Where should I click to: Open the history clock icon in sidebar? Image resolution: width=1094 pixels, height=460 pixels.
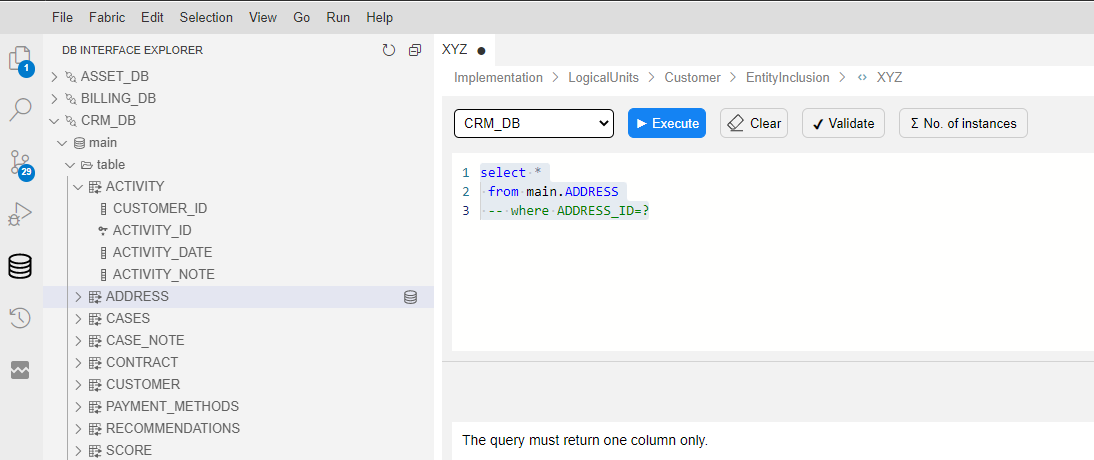(20, 318)
